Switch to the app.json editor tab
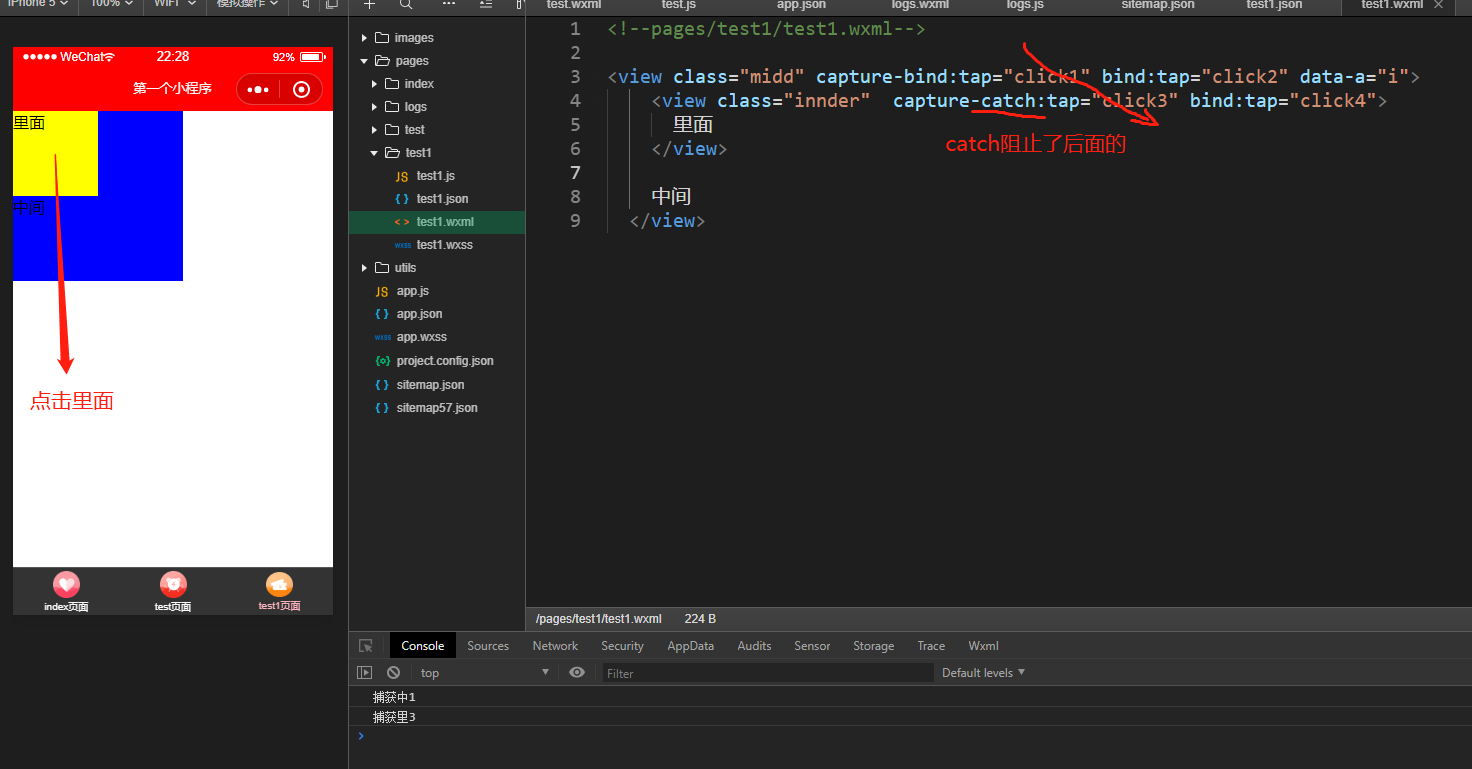Viewport: 1472px width, 769px height. click(801, 5)
